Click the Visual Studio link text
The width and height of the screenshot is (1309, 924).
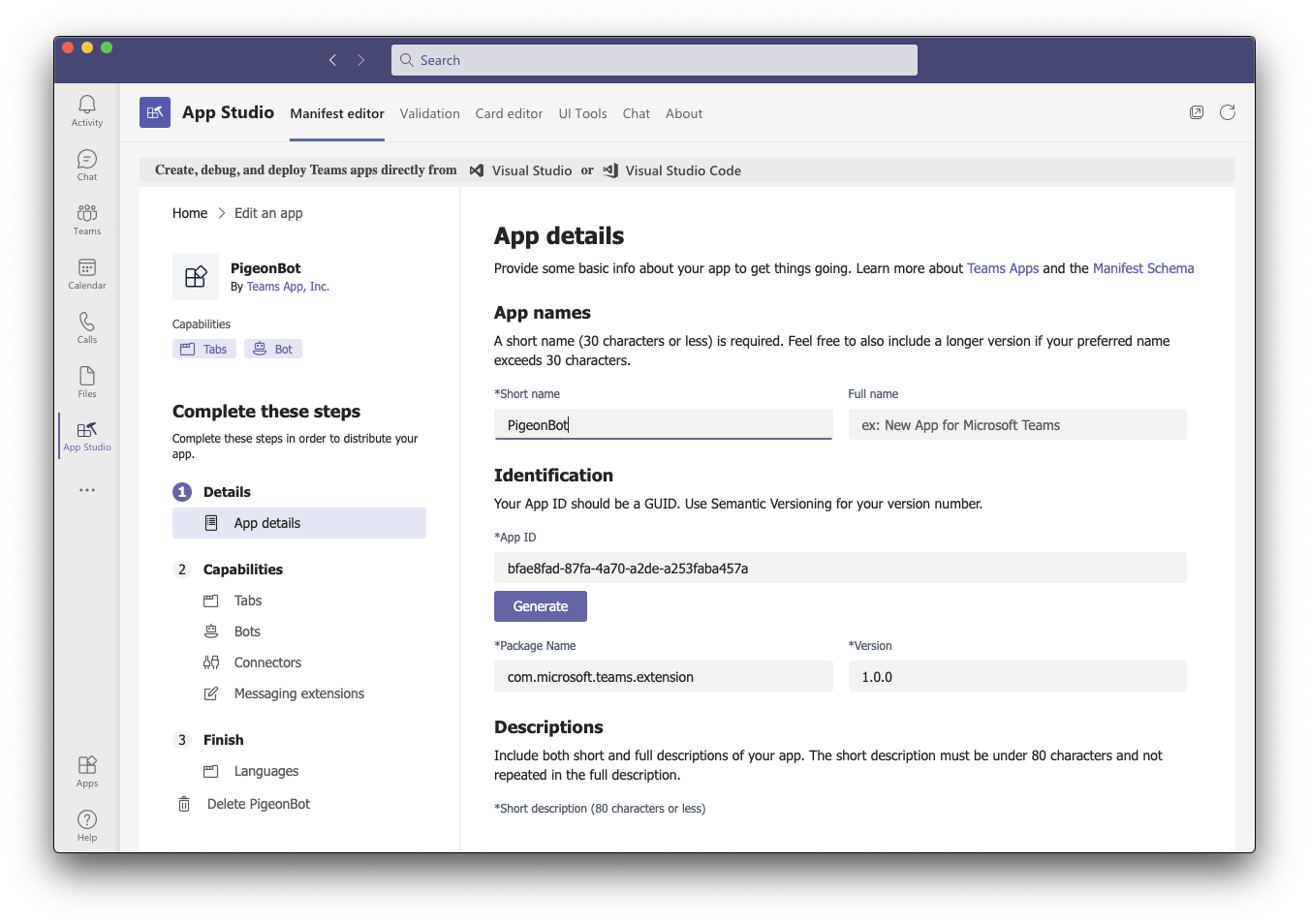[x=532, y=170]
